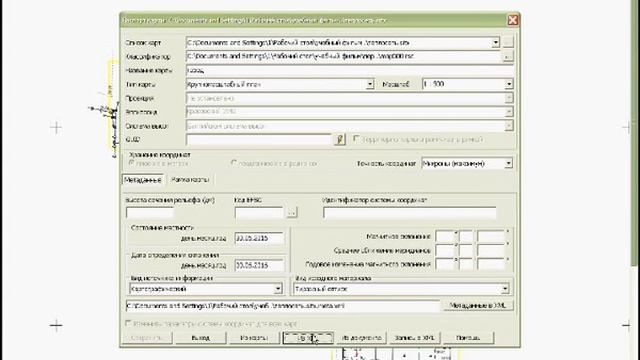Click the EPSG code input field
This screenshot has width=640, height=360.
(x=259, y=213)
